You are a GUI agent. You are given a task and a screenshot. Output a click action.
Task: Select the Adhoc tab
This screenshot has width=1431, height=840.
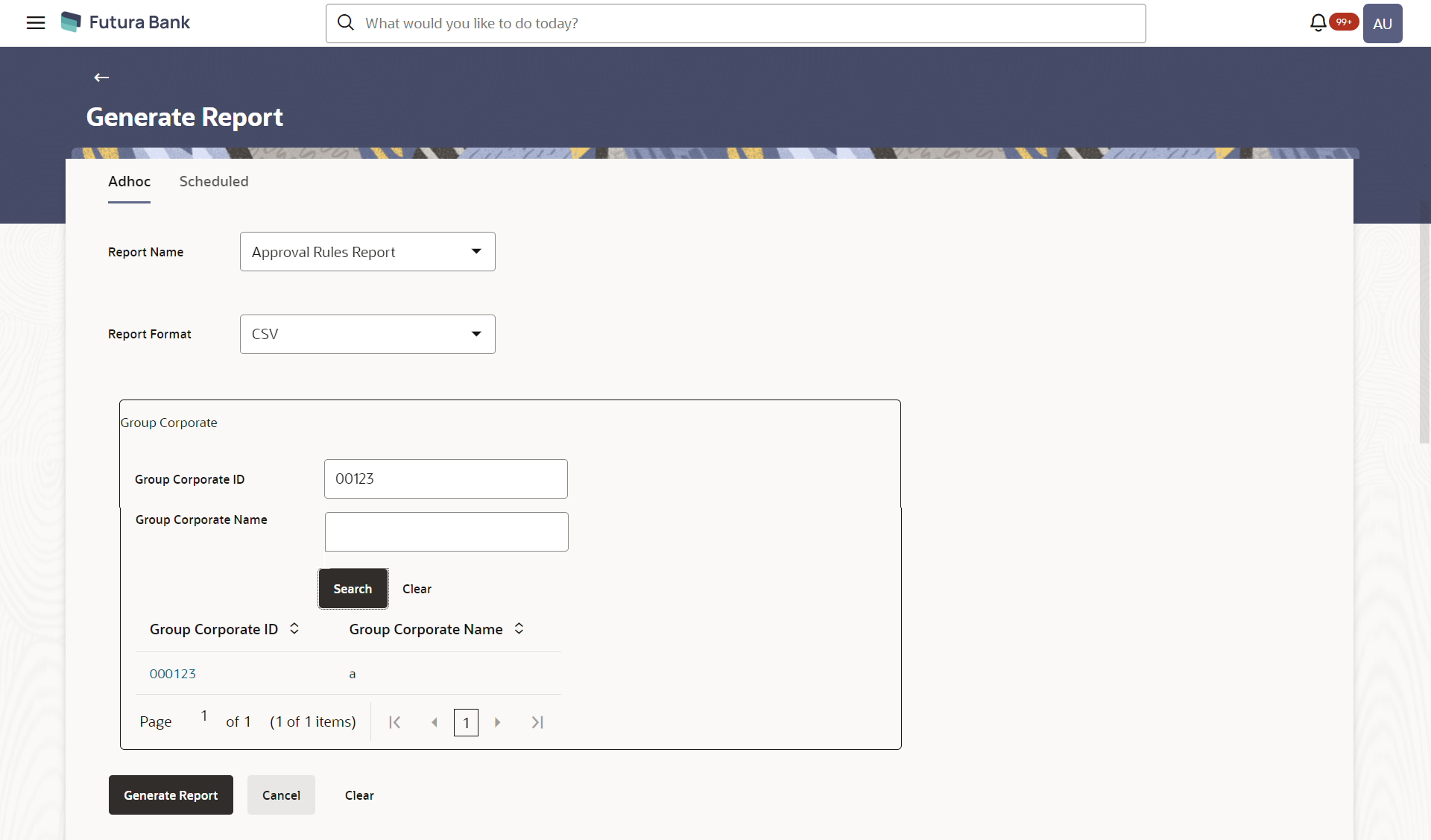coord(129,181)
